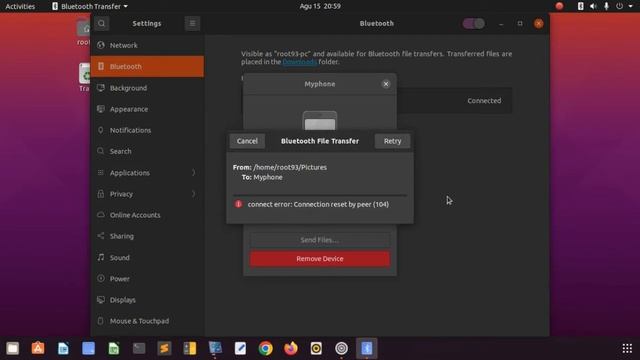Launch LibreOffice Calc from the dock
640x360 pixels.
coord(114,348)
